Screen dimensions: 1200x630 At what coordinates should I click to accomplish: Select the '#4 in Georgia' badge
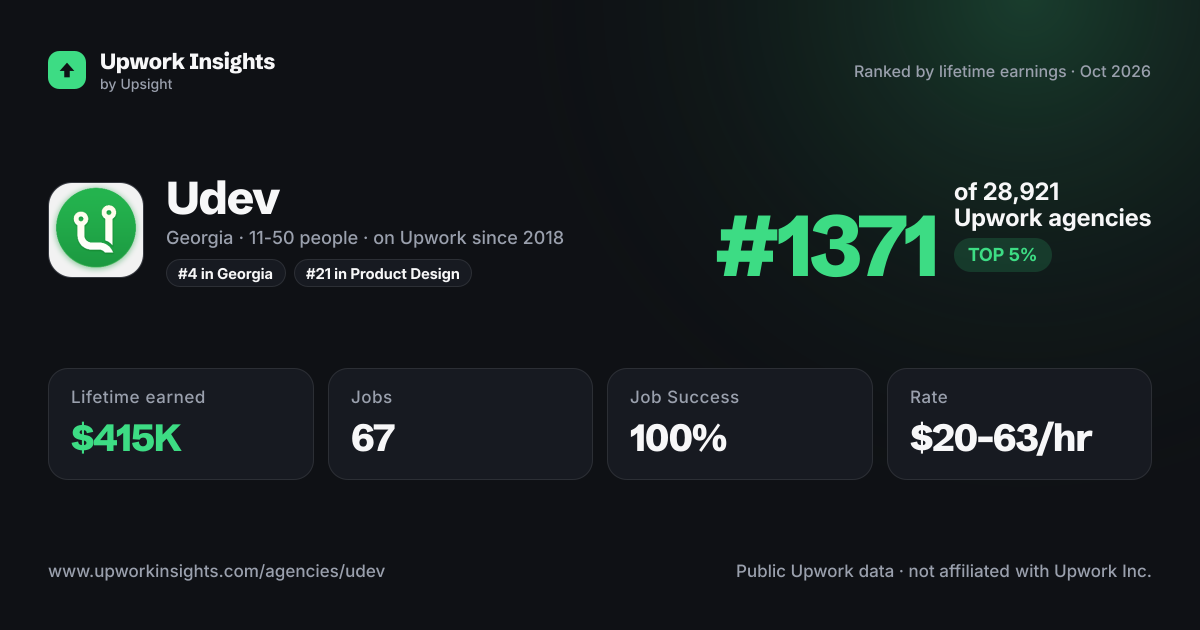click(226, 273)
